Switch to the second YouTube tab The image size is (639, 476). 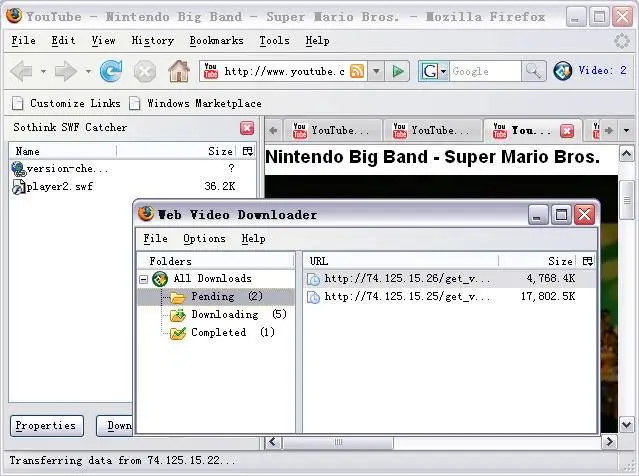432,131
